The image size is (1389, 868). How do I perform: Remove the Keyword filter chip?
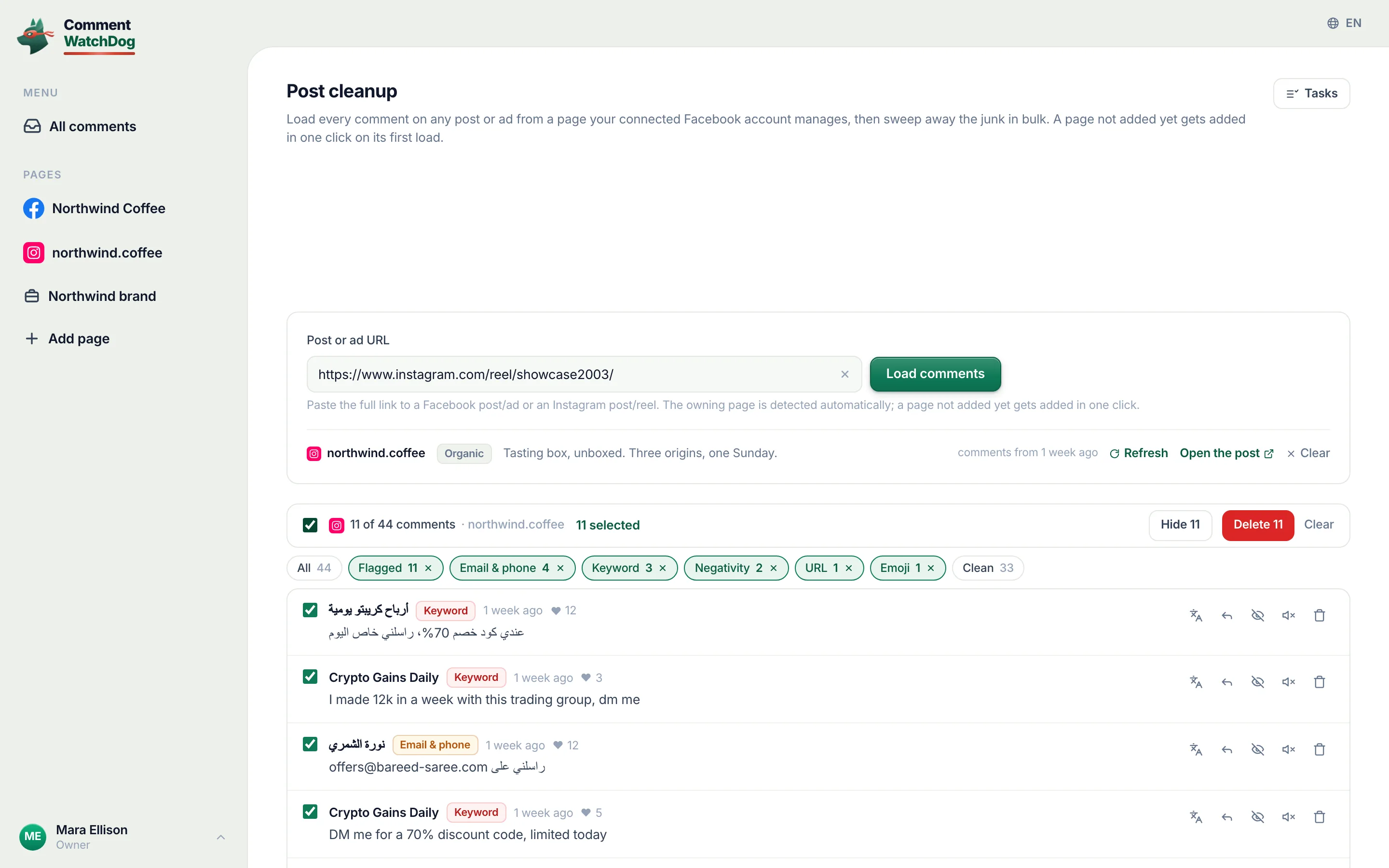[662, 569]
